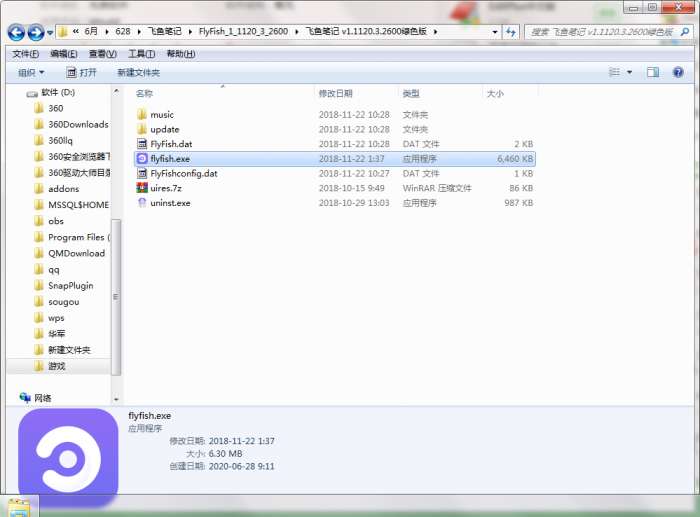
Task: Change view with the view mode icon
Action: pos(614,72)
